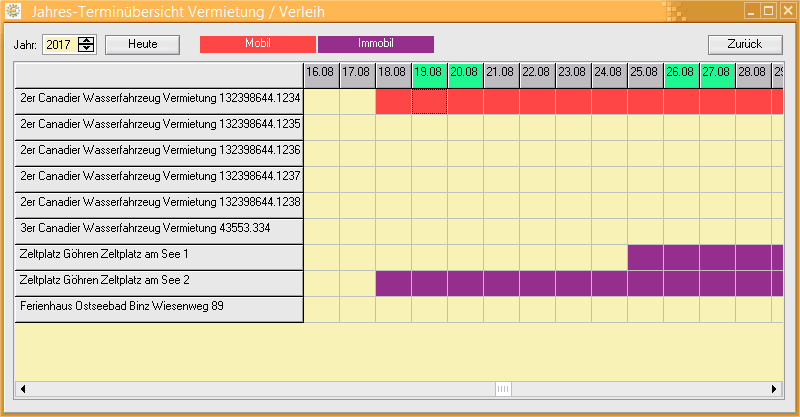Select the 26.08 date column header
Screen dimensions: 800x417
point(681,73)
